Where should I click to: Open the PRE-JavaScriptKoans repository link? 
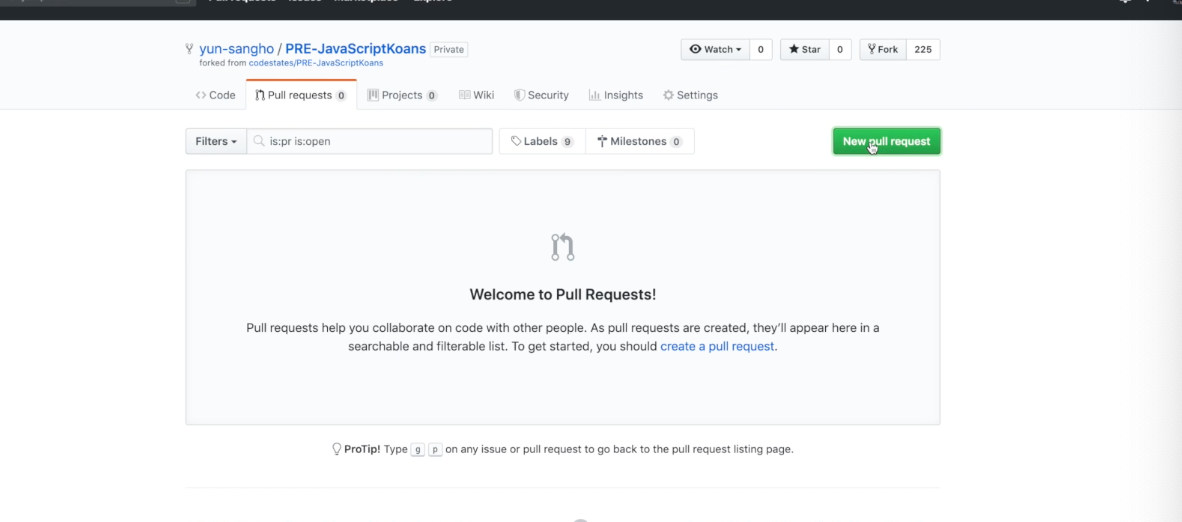click(356, 49)
